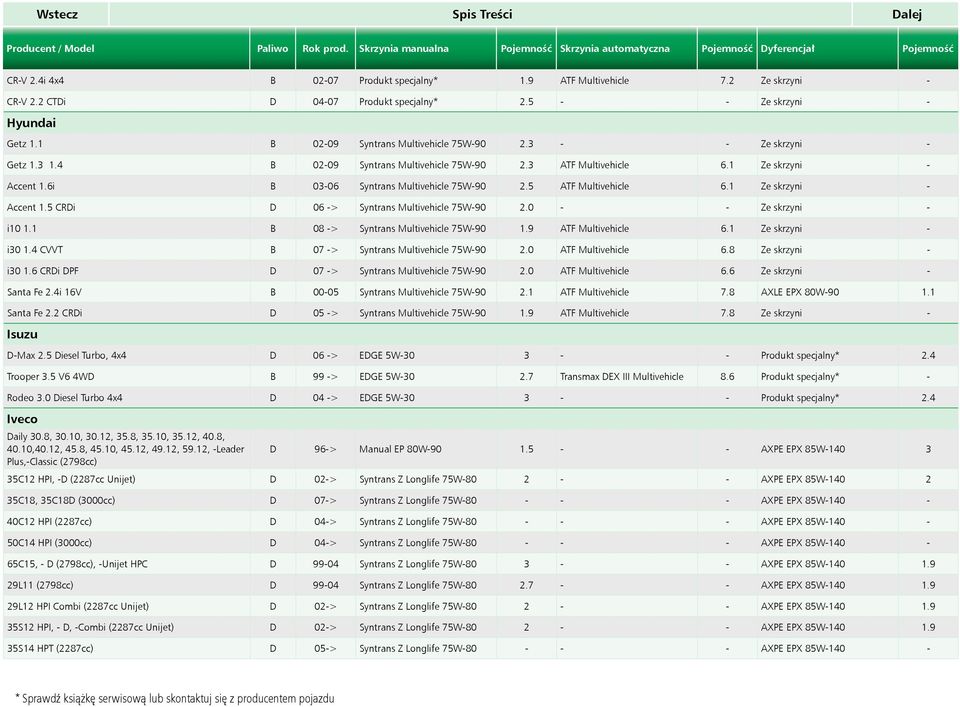
Task: Select the CR-V 2.2 CTDi row
Action: (481, 102)
